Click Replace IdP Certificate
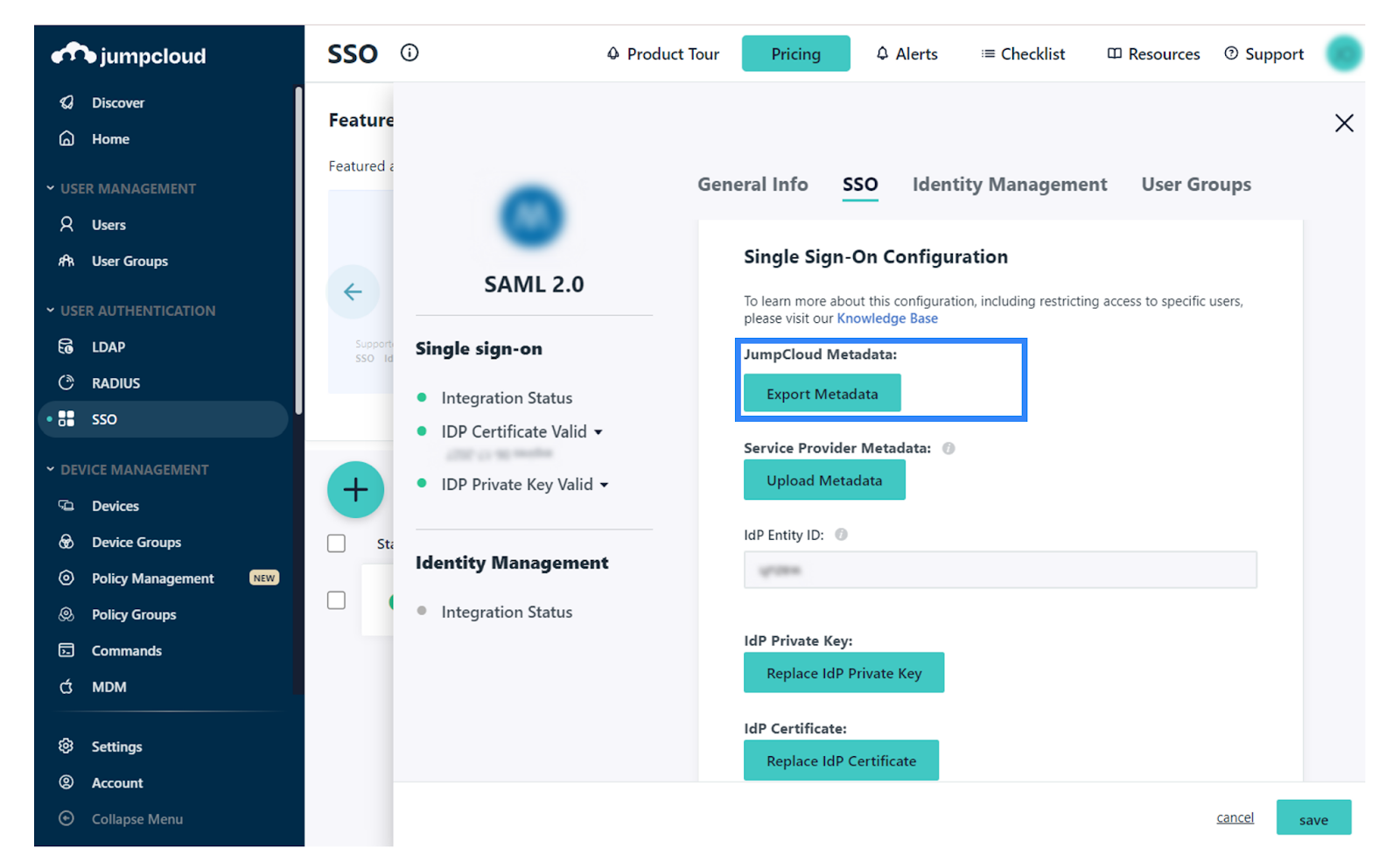The height and width of the screenshot is (862, 1400). 841,760
